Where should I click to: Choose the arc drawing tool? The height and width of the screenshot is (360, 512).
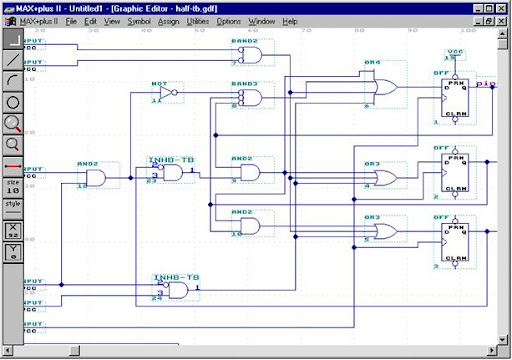coord(13,81)
